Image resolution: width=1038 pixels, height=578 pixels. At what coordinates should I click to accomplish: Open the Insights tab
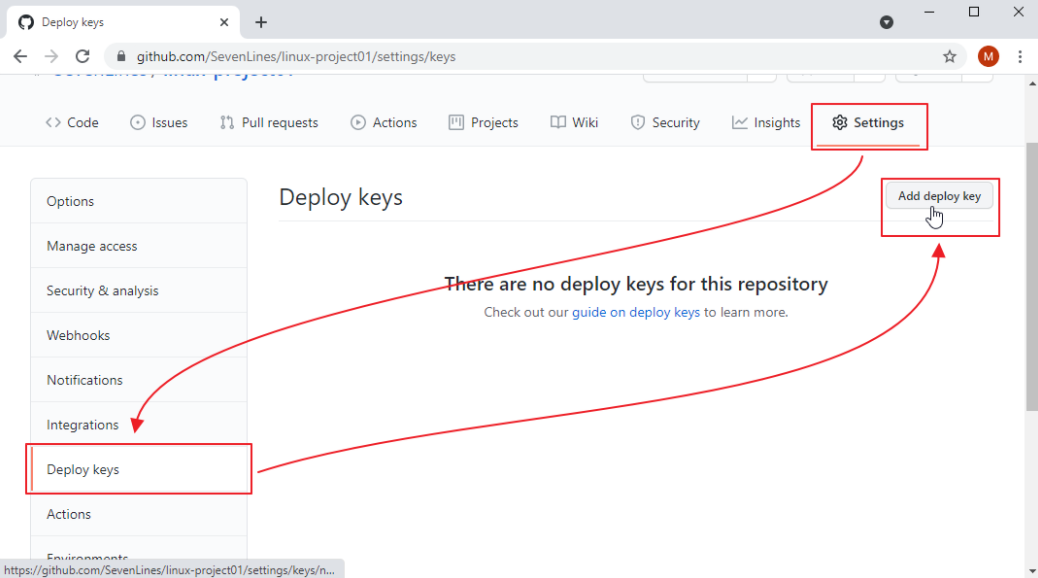tap(766, 123)
